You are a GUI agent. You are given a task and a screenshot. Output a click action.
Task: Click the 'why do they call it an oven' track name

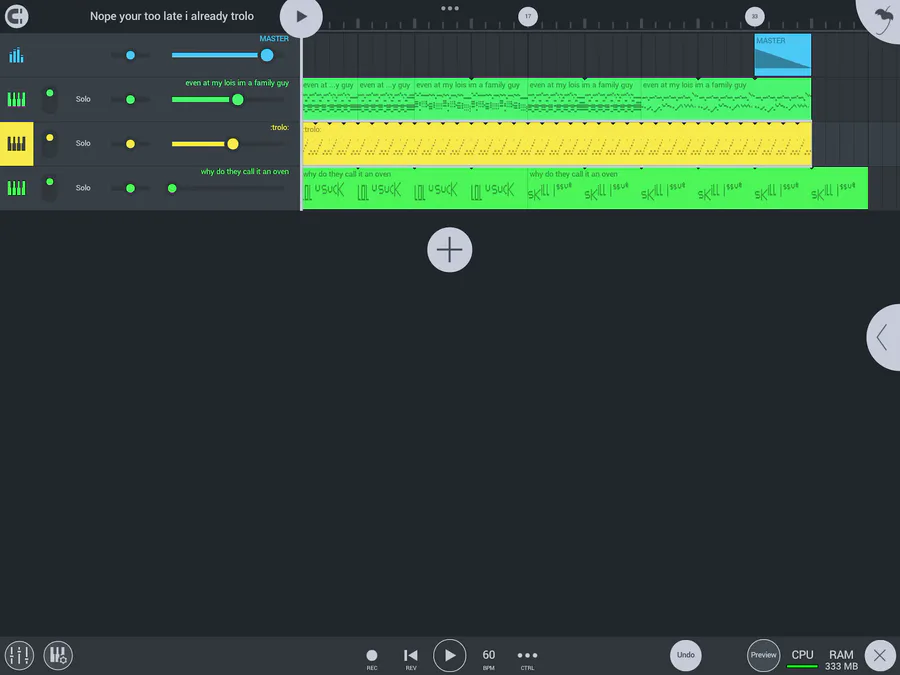(245, 171)
